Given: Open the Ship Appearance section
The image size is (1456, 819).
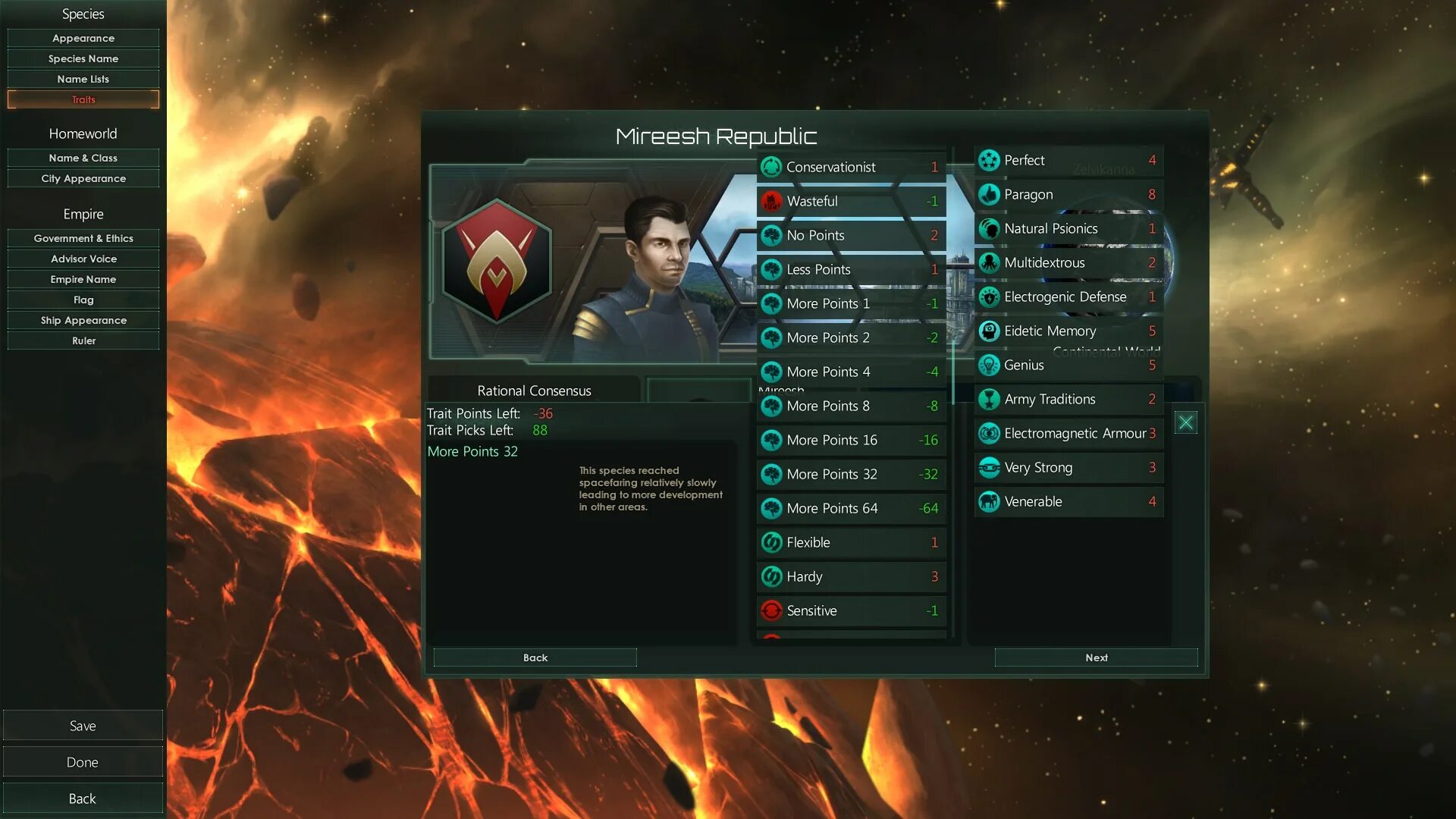Looking at the screenshot, I should pyautogui.click(x=83, y=320).
